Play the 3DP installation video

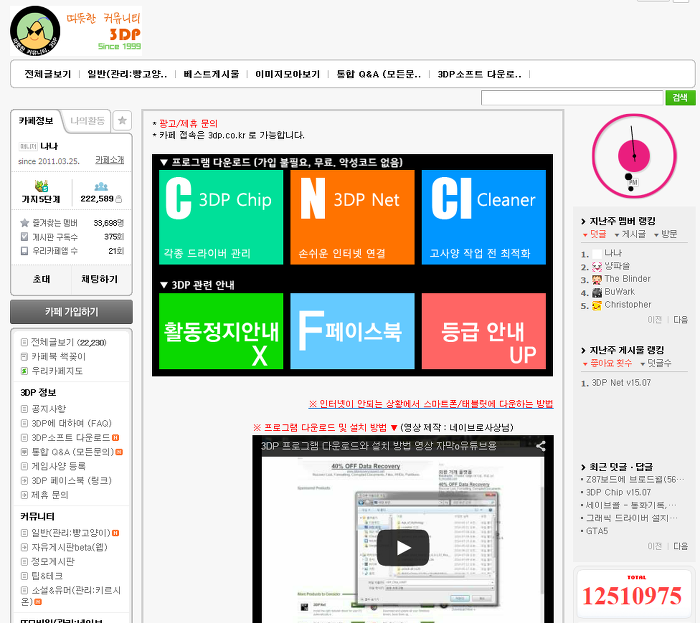[x=403, y=548]
